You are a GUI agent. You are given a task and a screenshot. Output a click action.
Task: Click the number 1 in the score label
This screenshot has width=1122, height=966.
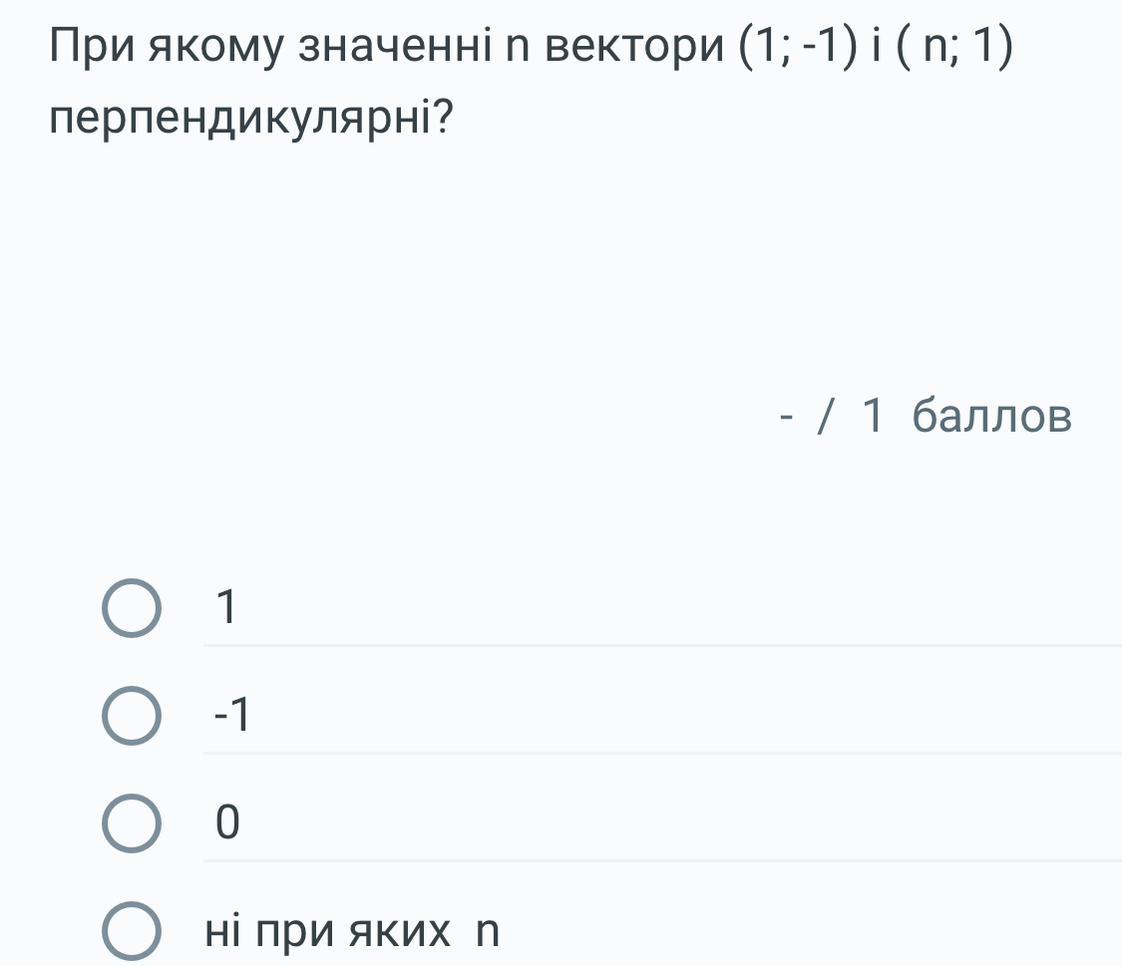(x=872, y=417)
